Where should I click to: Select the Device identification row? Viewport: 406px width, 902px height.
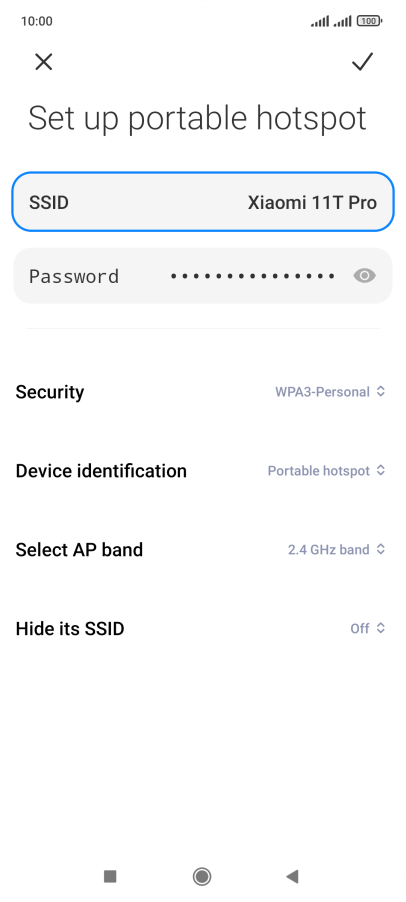click(203, 471)
